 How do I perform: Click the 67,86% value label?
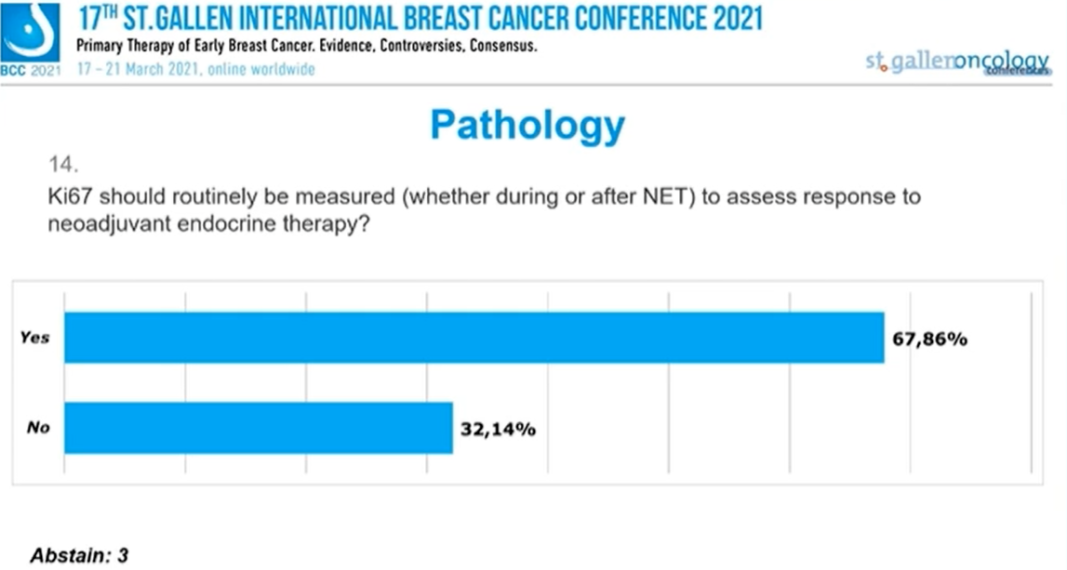click(929, 339)
